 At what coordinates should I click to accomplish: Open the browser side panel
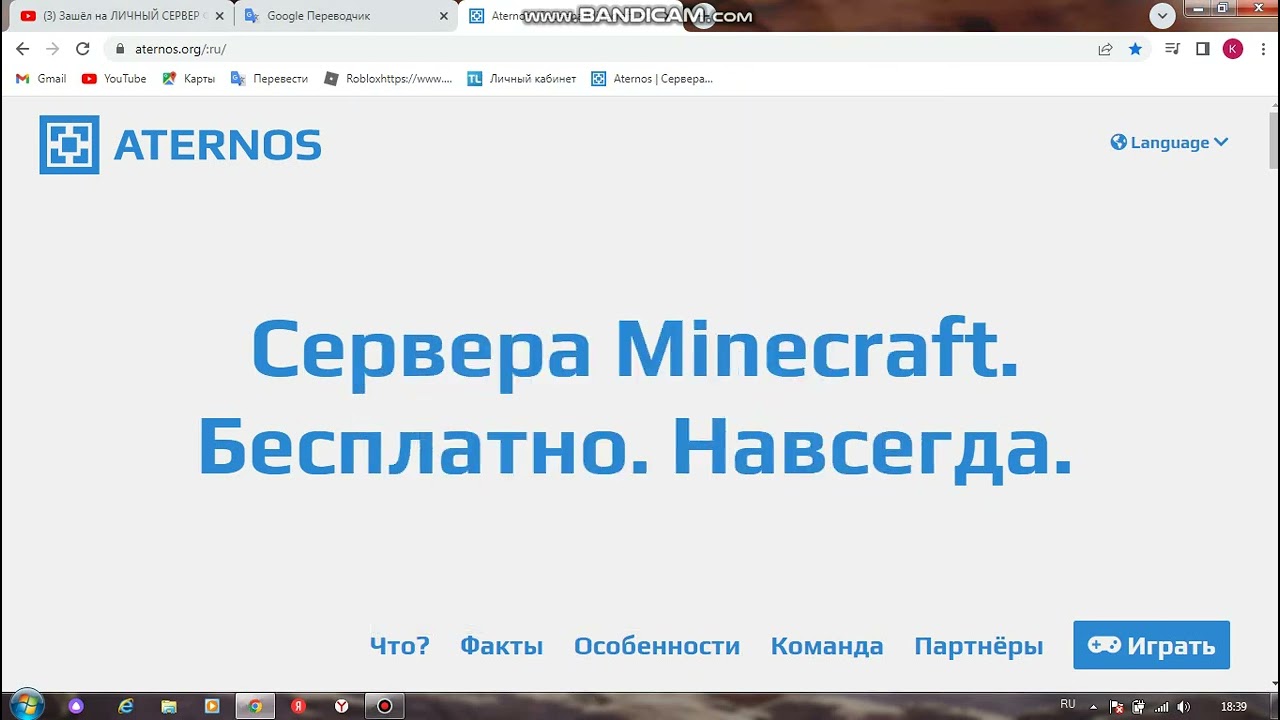(1203, 49)
